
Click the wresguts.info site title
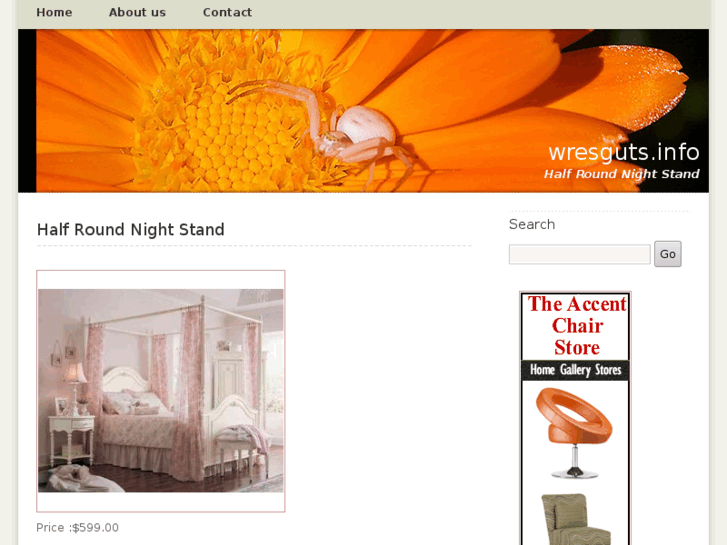(x=624, y=153)
